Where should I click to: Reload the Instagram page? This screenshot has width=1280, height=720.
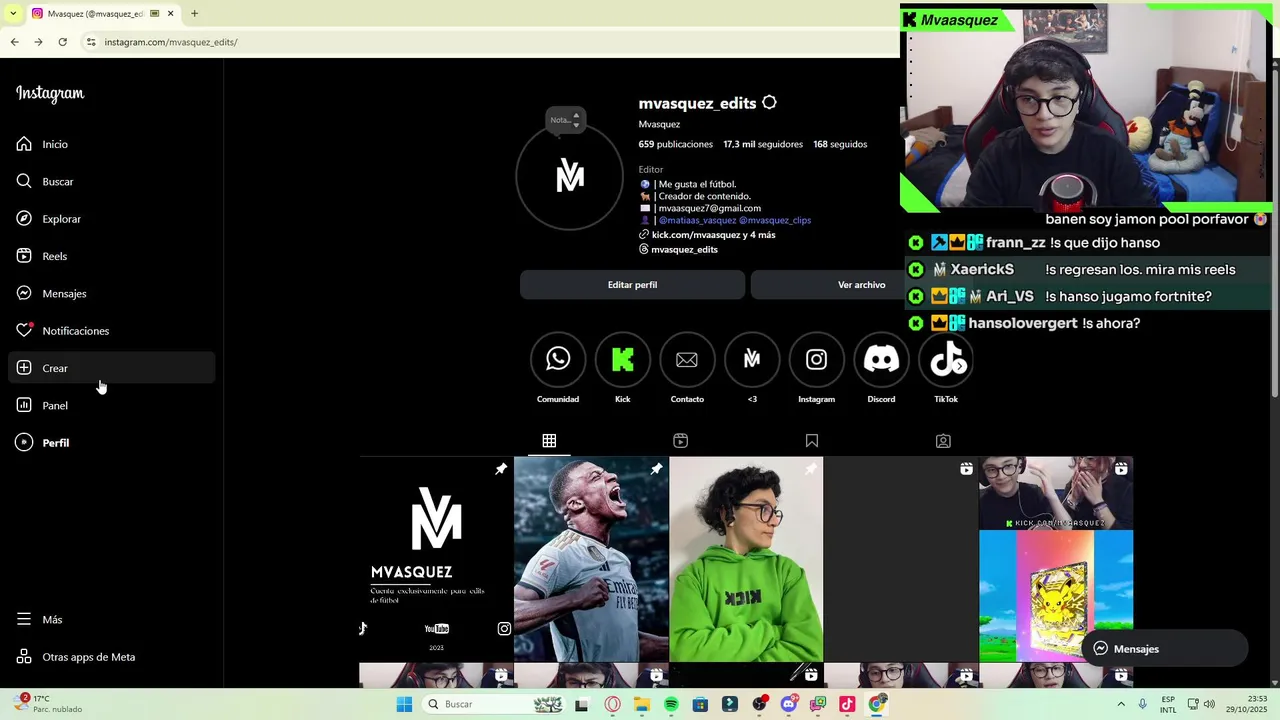point(62,42)
